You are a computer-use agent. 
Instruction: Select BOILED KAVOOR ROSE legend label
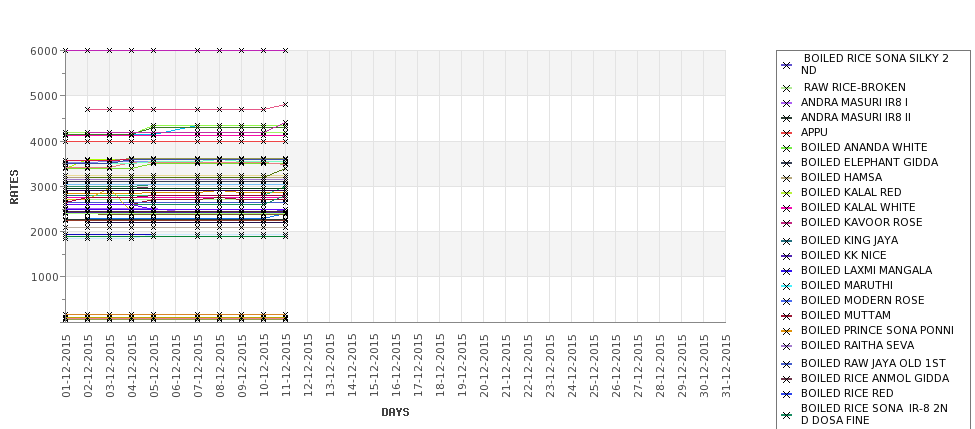(861, 222)
